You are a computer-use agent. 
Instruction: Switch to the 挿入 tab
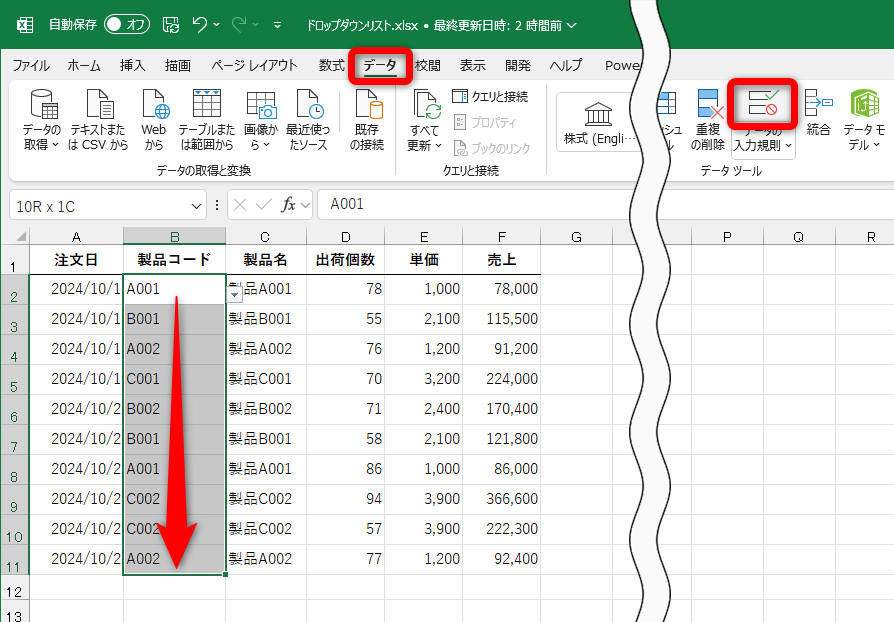[x=132, y=66]
